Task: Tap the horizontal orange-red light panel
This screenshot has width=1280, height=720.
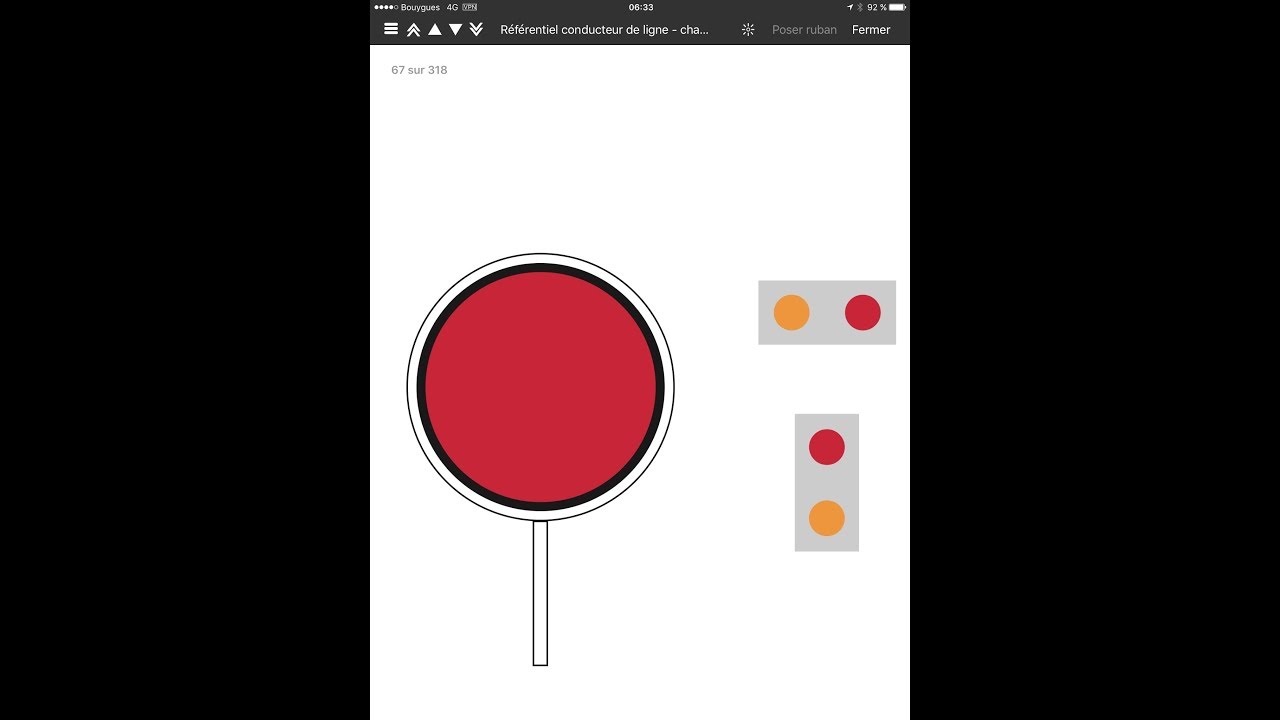Action: click(x=827, y=313)
